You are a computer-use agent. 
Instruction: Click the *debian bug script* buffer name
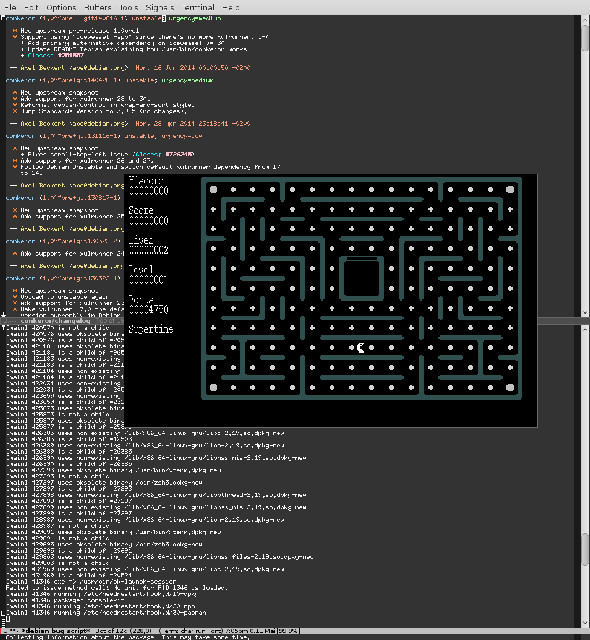[x=55, y=631]
